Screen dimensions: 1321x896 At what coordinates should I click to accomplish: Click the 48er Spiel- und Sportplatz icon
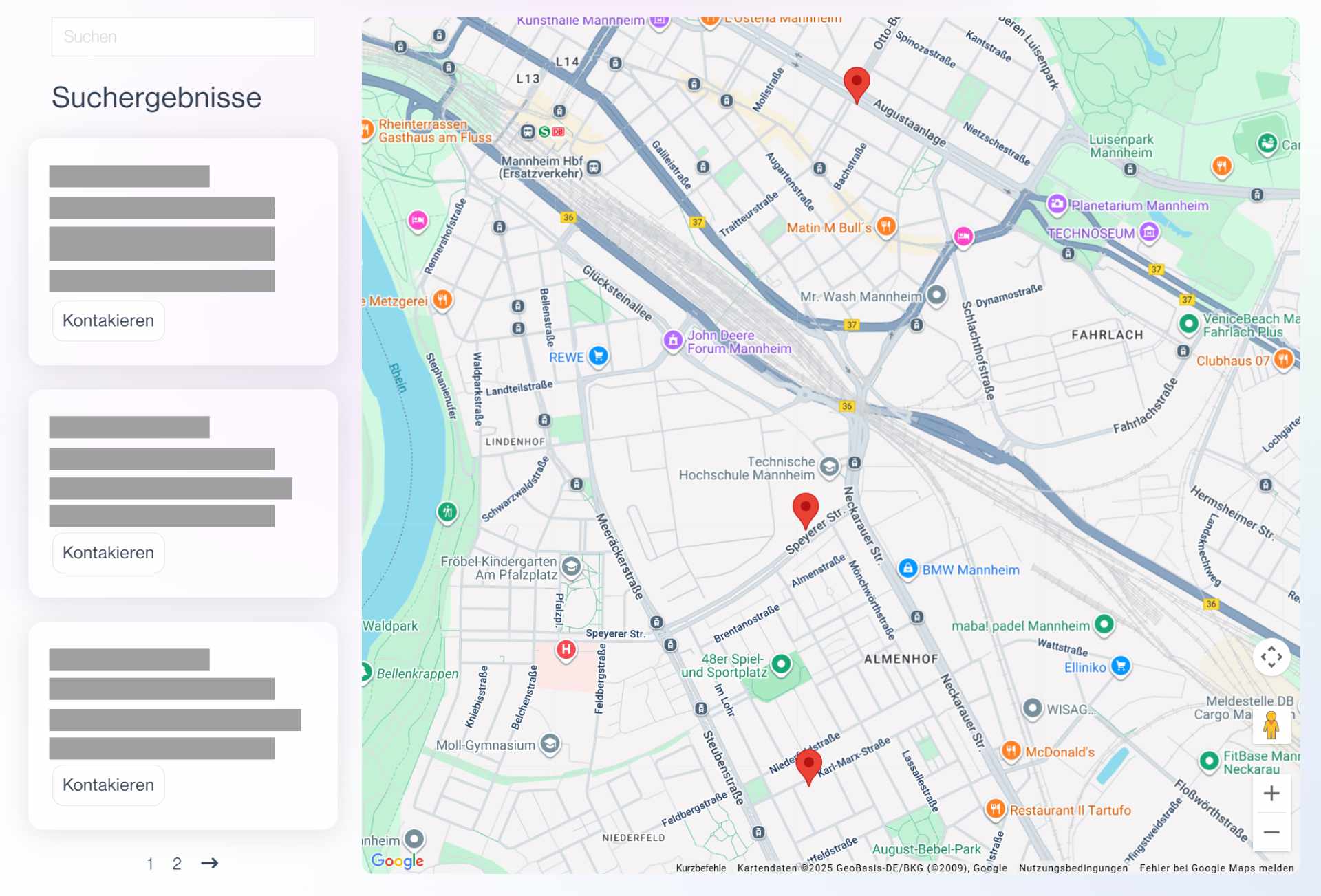781,664
